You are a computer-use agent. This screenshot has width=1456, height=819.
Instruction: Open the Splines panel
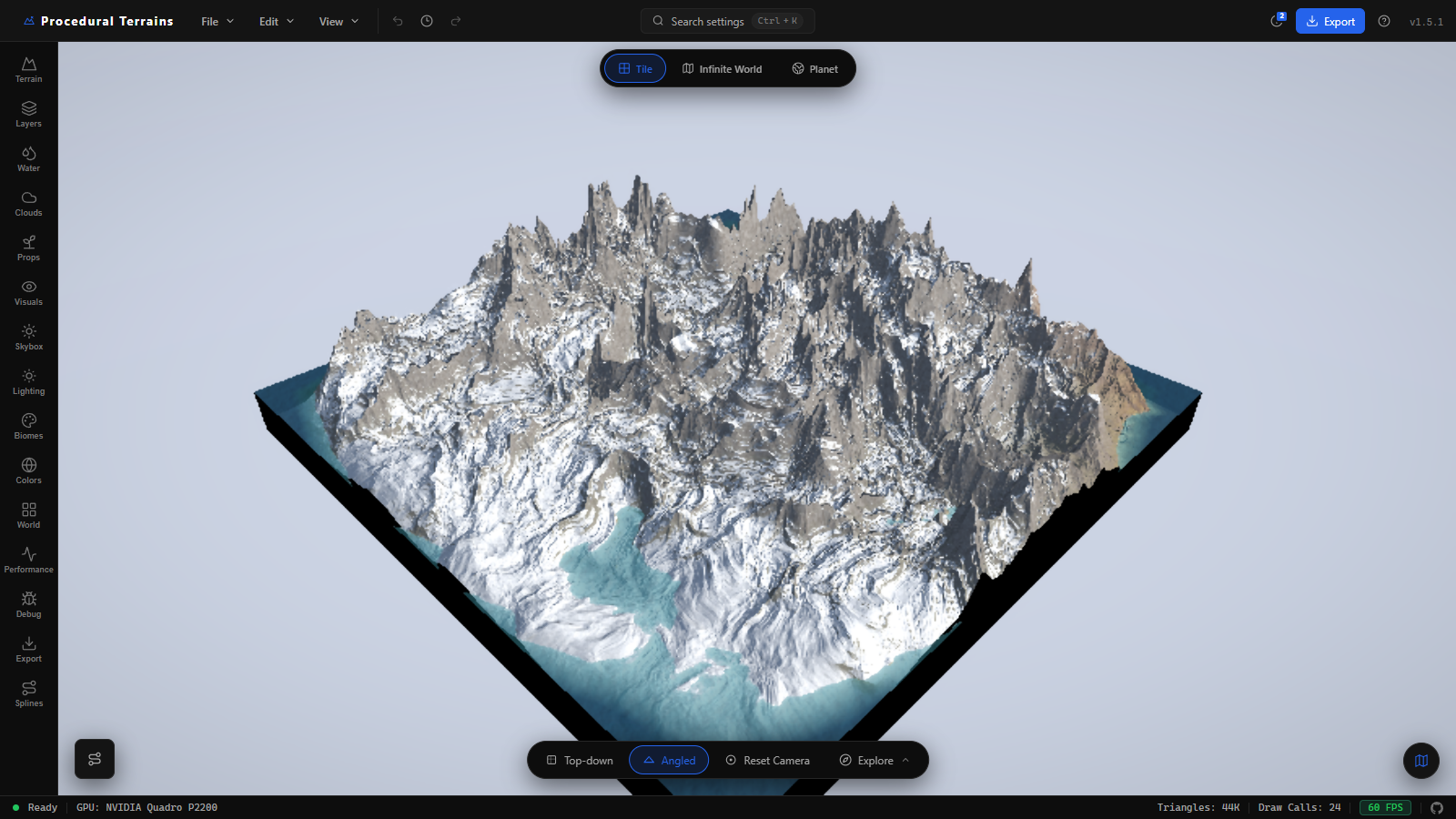tap(28, 694)
